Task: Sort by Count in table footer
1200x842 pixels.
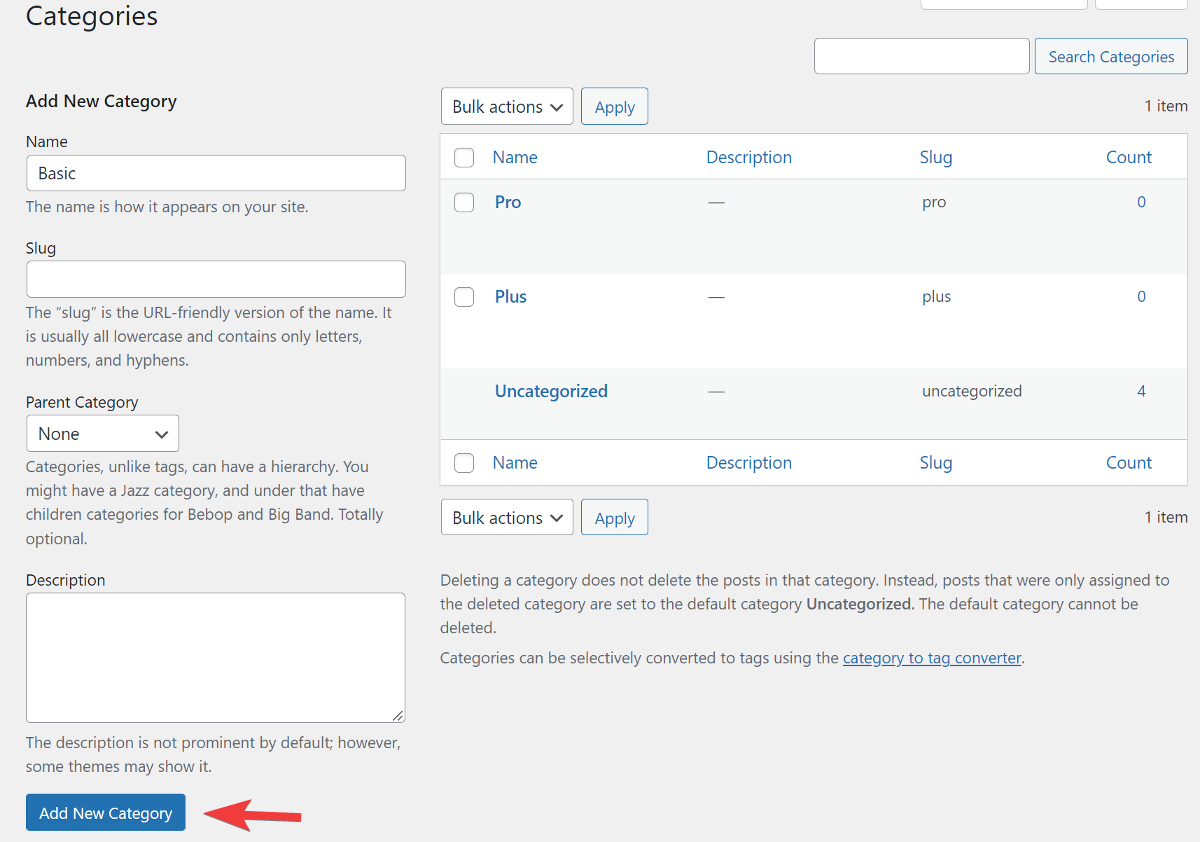Action: tap(1129, 463)
